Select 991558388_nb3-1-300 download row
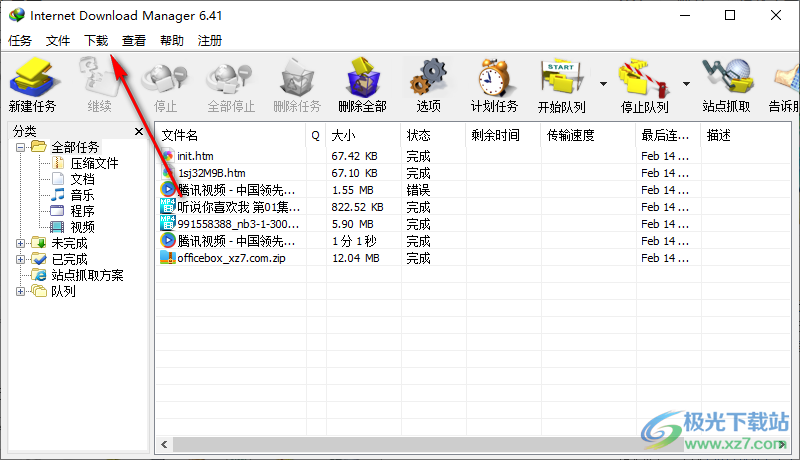 pyautogui.click(x=473, y=224)
